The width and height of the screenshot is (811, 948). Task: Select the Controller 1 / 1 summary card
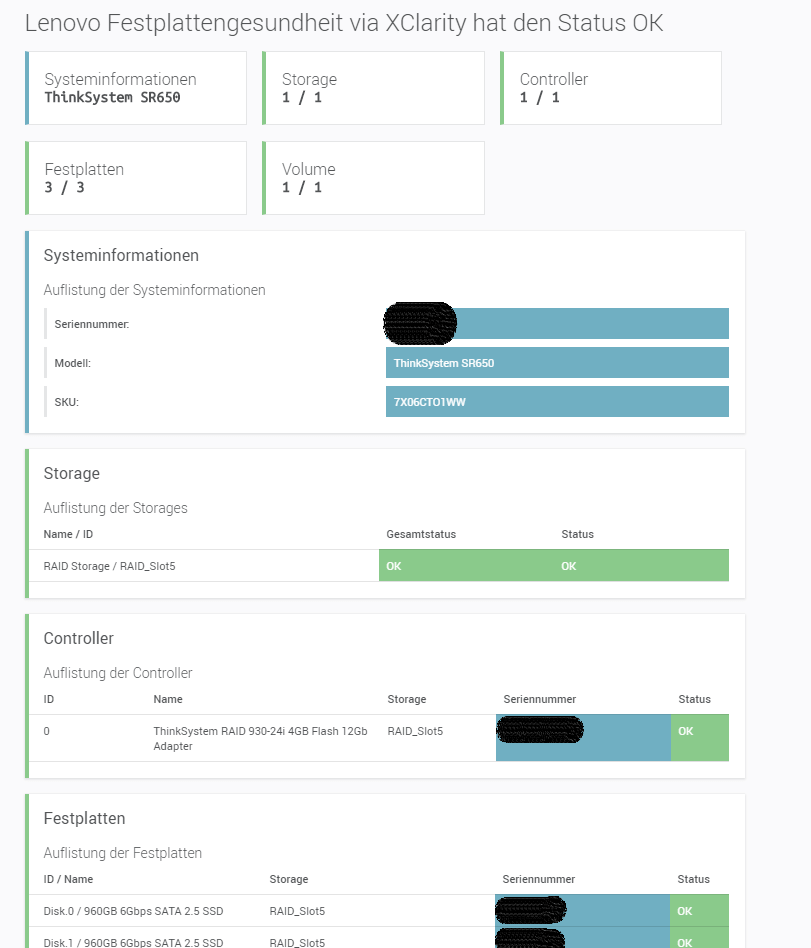pos(611,88)
